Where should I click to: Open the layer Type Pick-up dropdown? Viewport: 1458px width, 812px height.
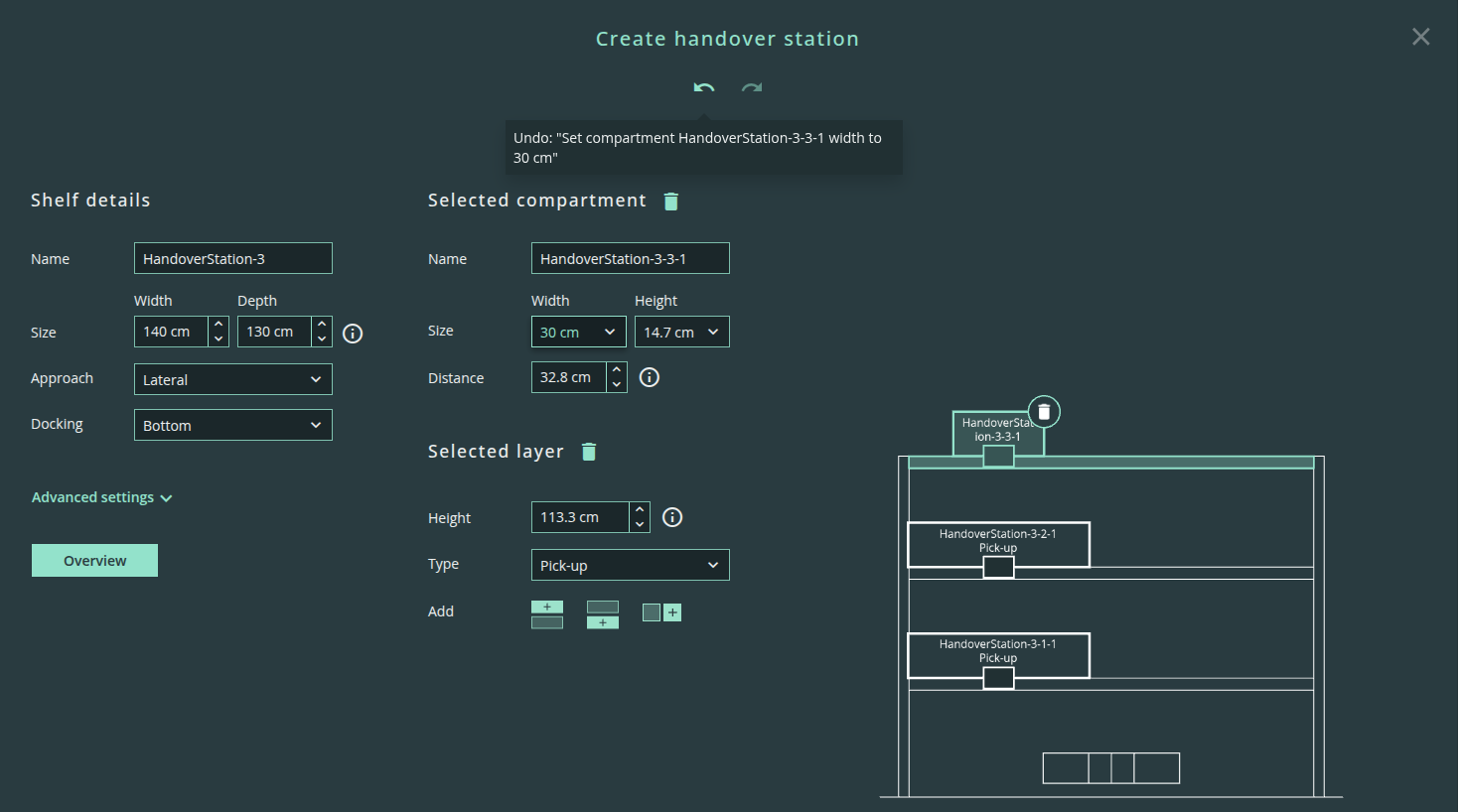coord(631,565)
